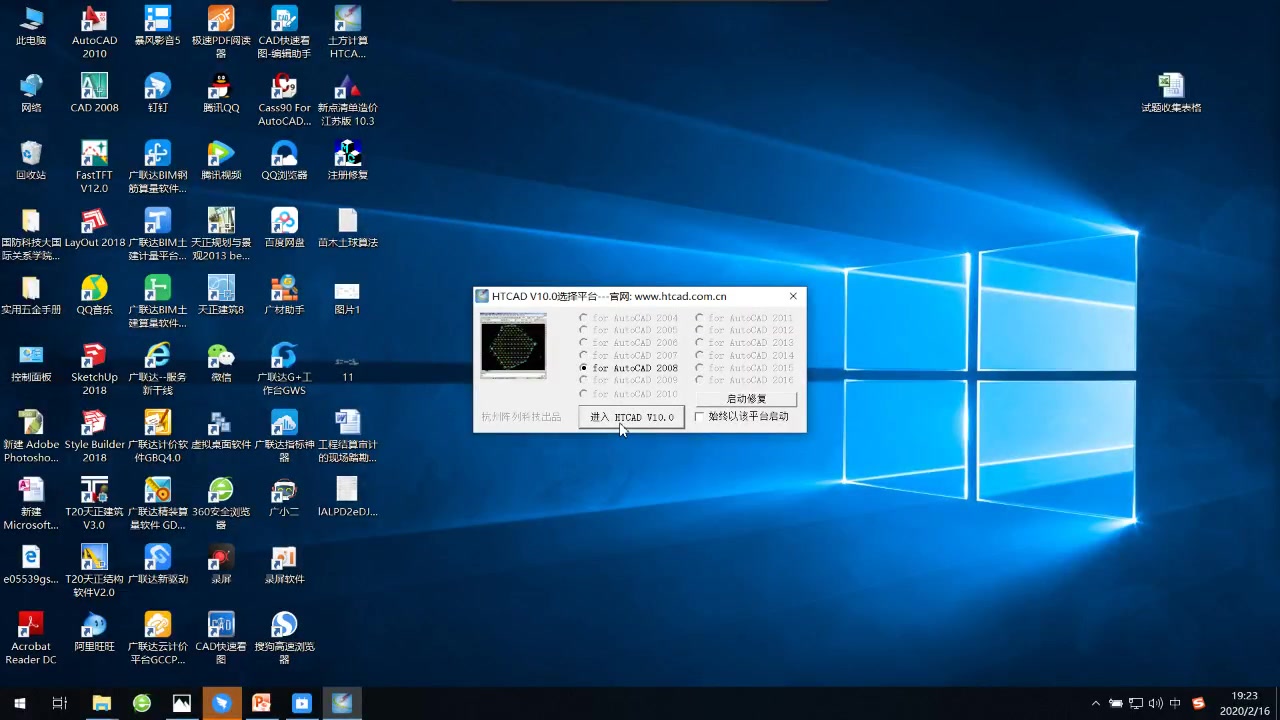Click the volume icon in system tray
The image size is (1280, 720).
click(1156, 704)
